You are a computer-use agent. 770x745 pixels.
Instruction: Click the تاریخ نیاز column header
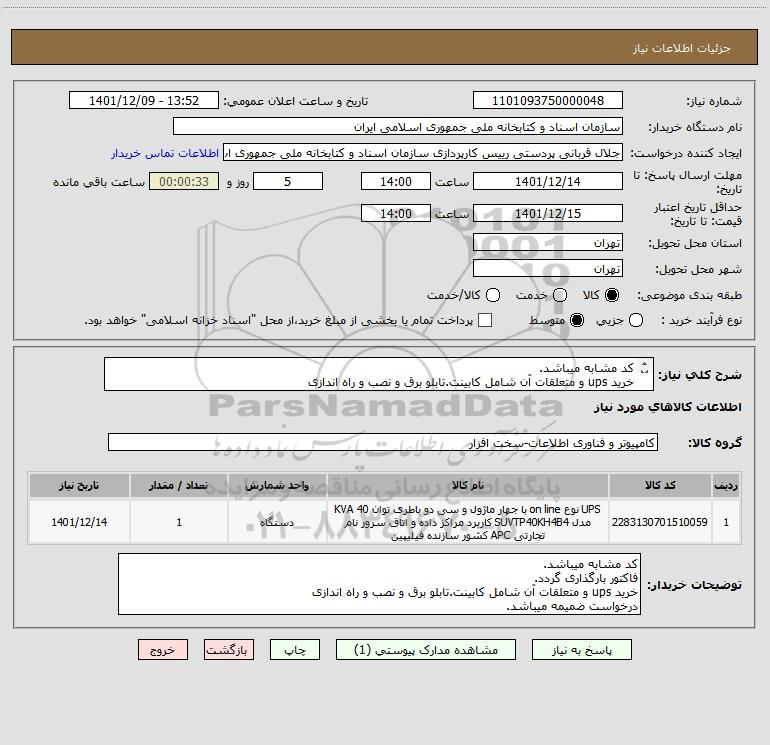tap(79, 486)
